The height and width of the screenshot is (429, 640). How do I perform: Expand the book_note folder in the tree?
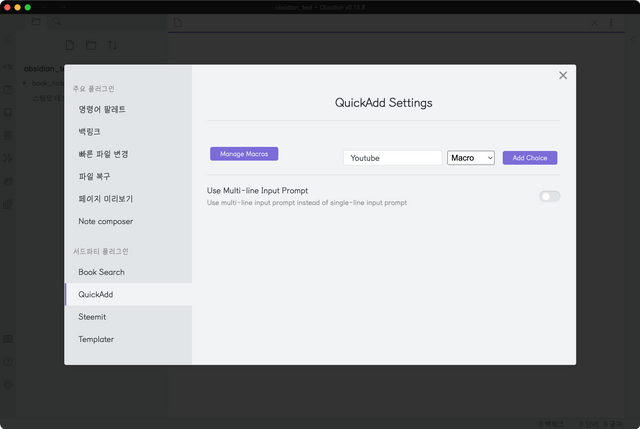pos(25,83)
